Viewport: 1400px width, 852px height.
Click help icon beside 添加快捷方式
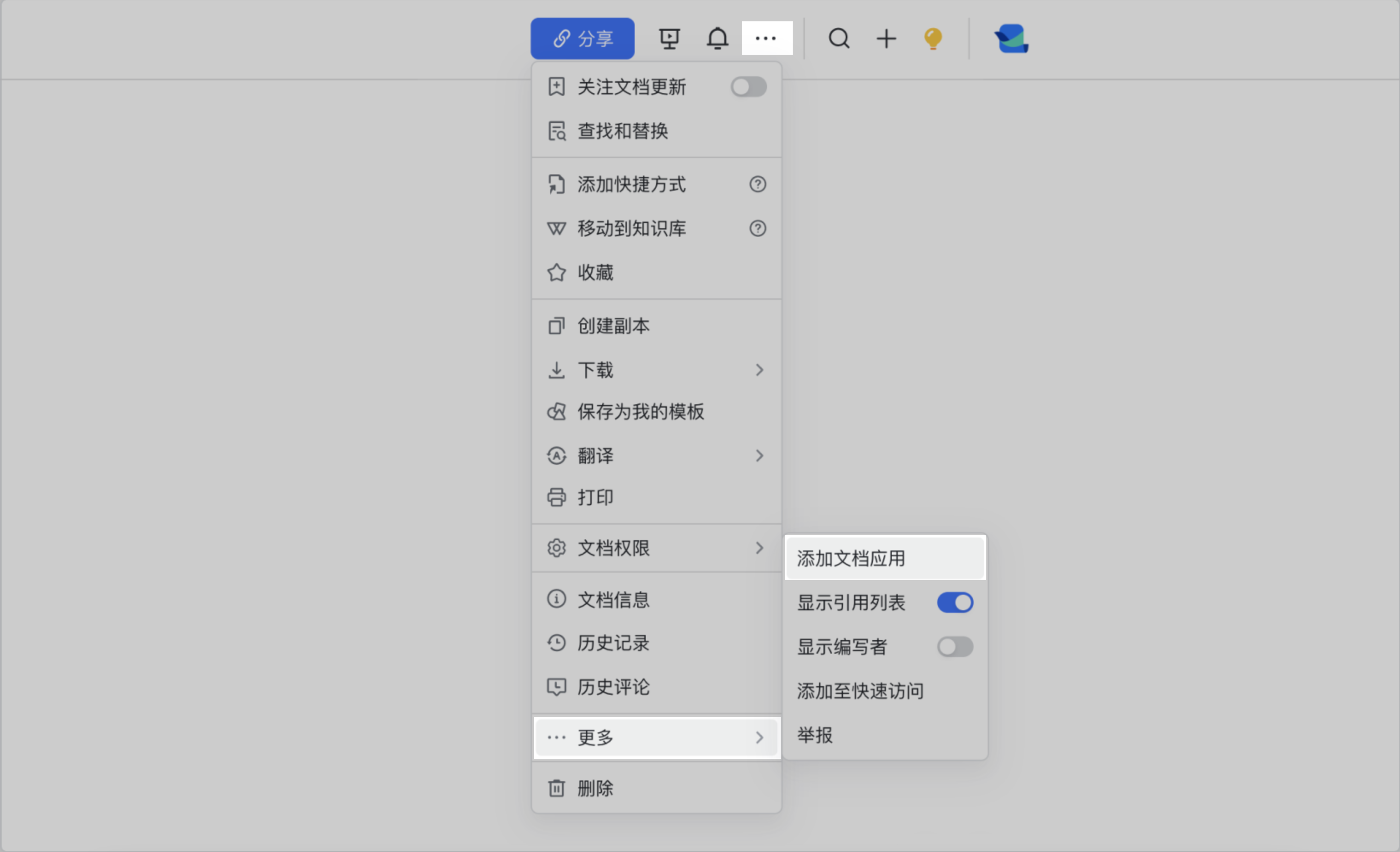pyautogui.click(x=757, y=184)
